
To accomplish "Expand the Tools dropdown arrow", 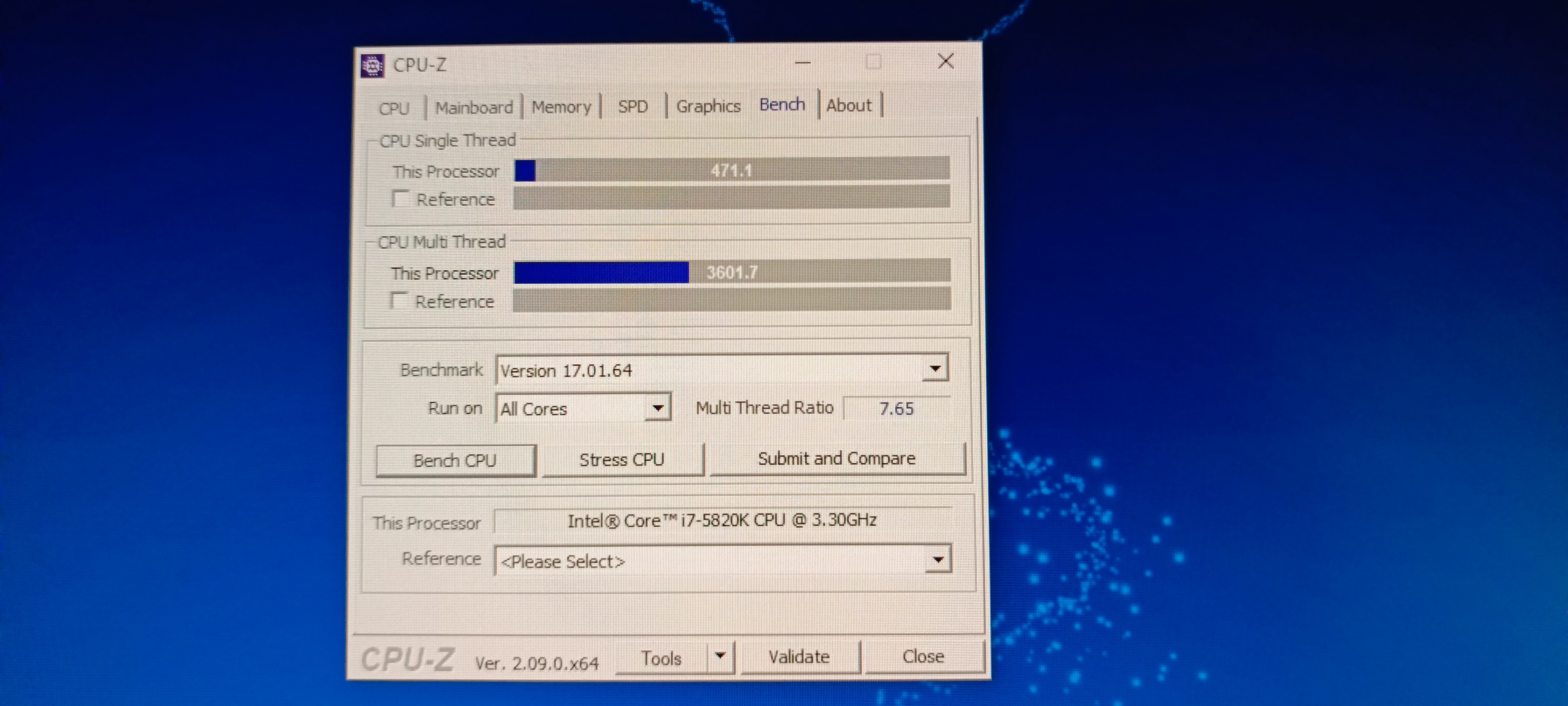I will [x=721, y=657].
